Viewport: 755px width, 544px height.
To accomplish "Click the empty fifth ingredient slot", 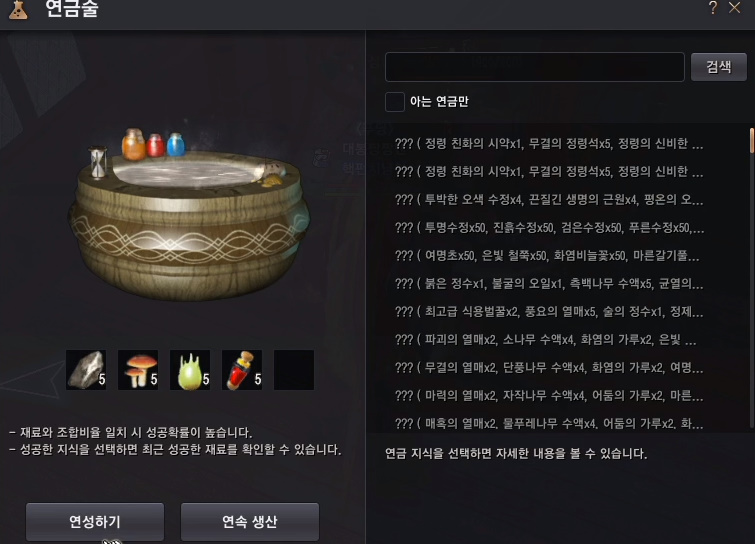I will coord(294,370).
